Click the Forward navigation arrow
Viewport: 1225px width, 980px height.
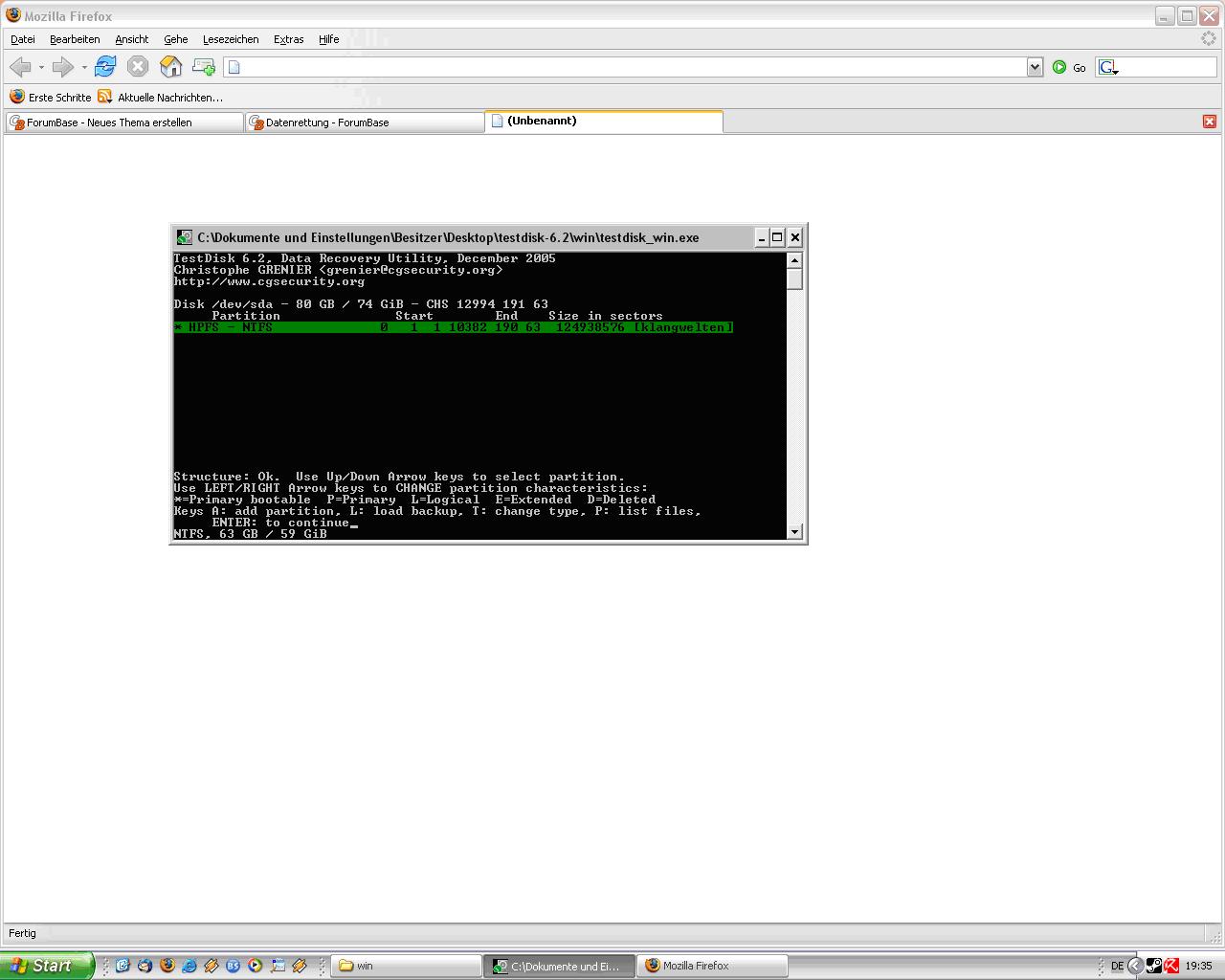pos(62,67)
